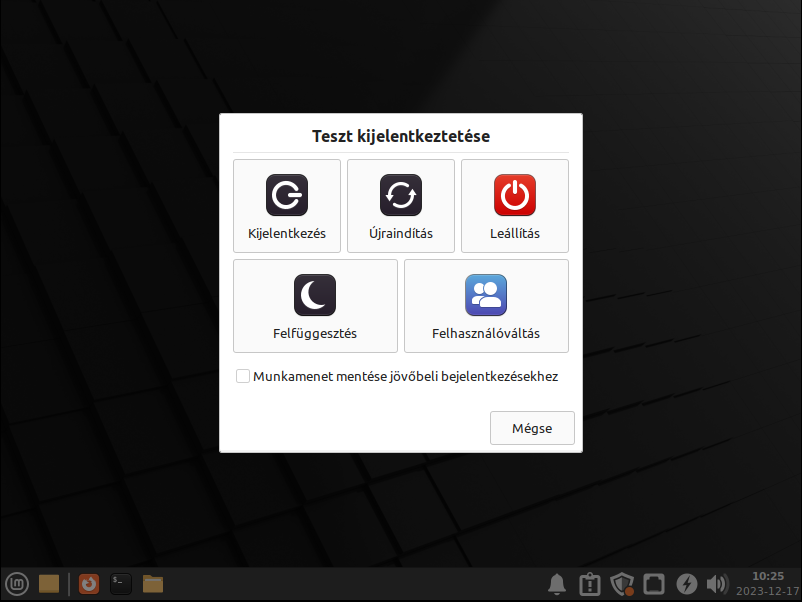Viewport: 802px width, 602px height.
Task: Click the volume speaker tray icon
Action: point(717,584)
